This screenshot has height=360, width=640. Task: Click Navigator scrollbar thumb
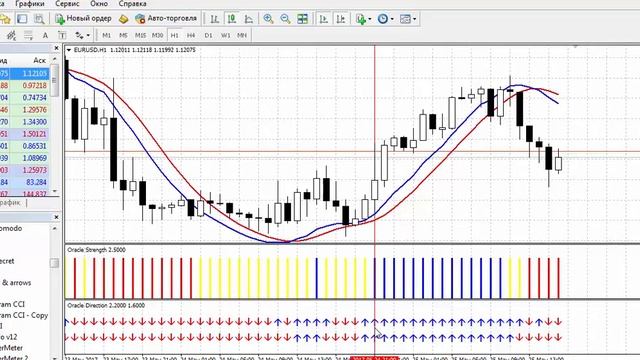(54, 263)
